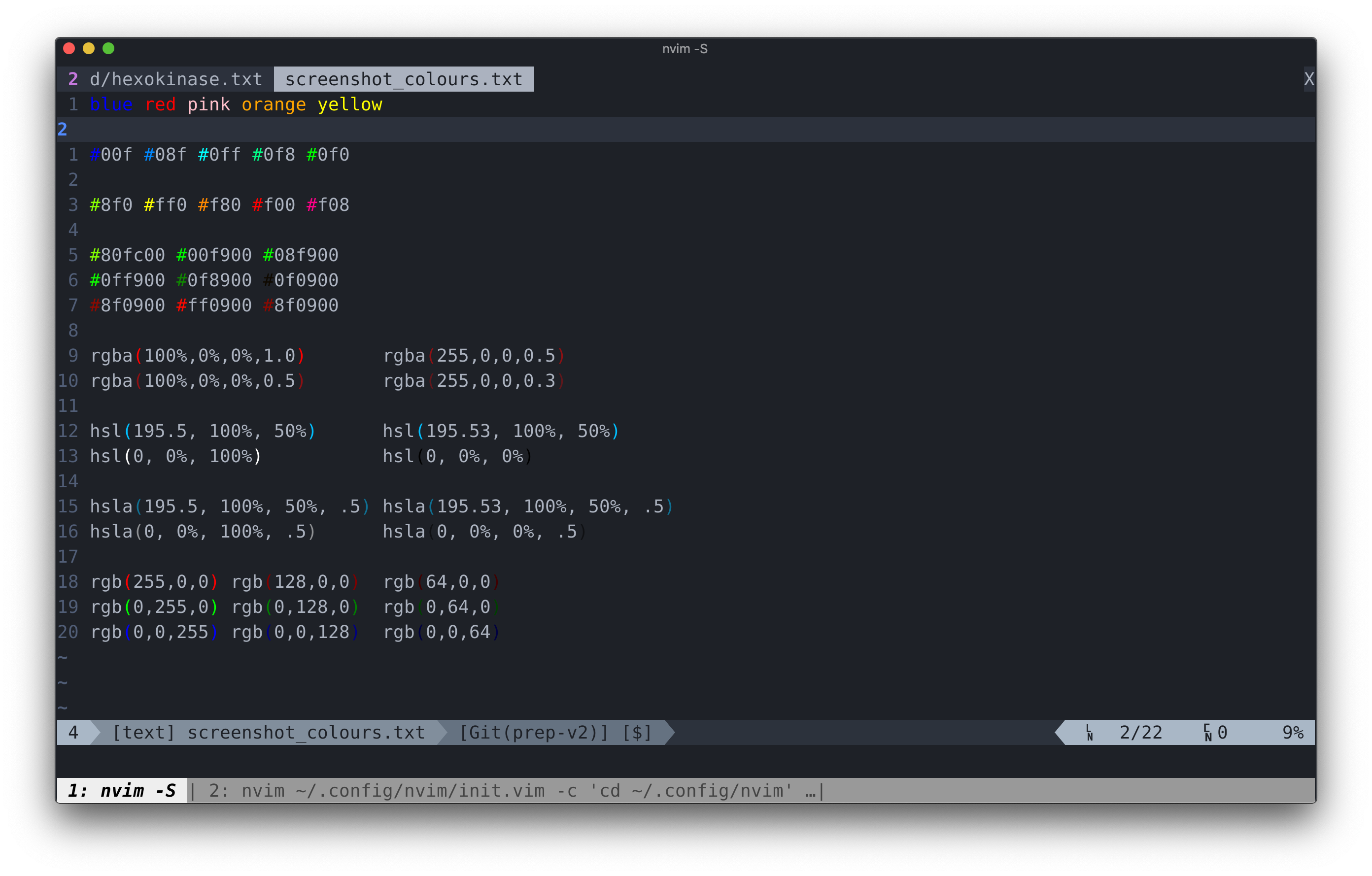Switch to tmux window 2 running init.vim

513,790
